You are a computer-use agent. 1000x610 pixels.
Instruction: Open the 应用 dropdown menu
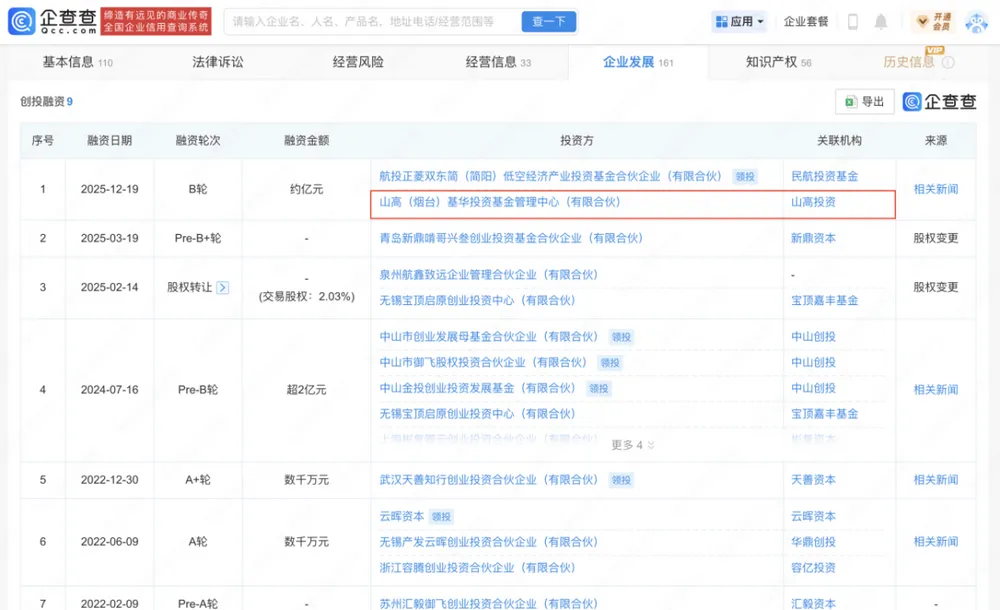click(739, 22)
